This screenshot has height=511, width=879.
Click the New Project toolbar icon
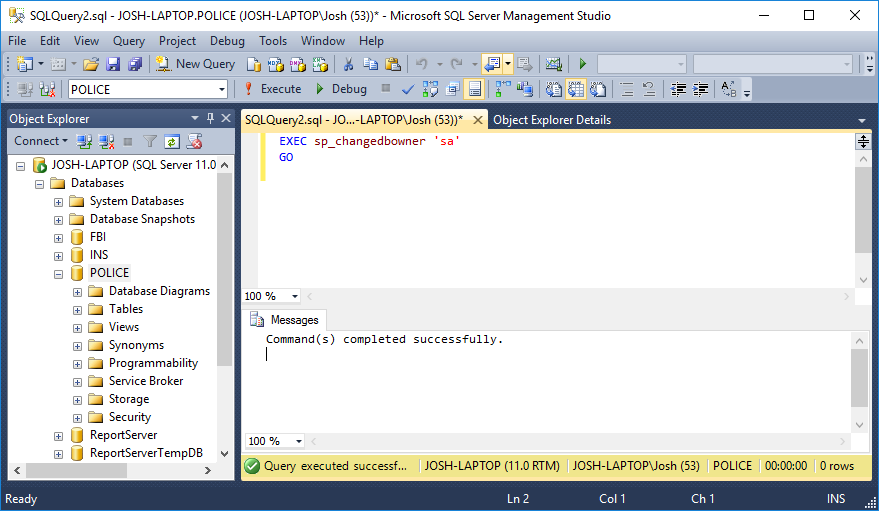coord(25,64)
